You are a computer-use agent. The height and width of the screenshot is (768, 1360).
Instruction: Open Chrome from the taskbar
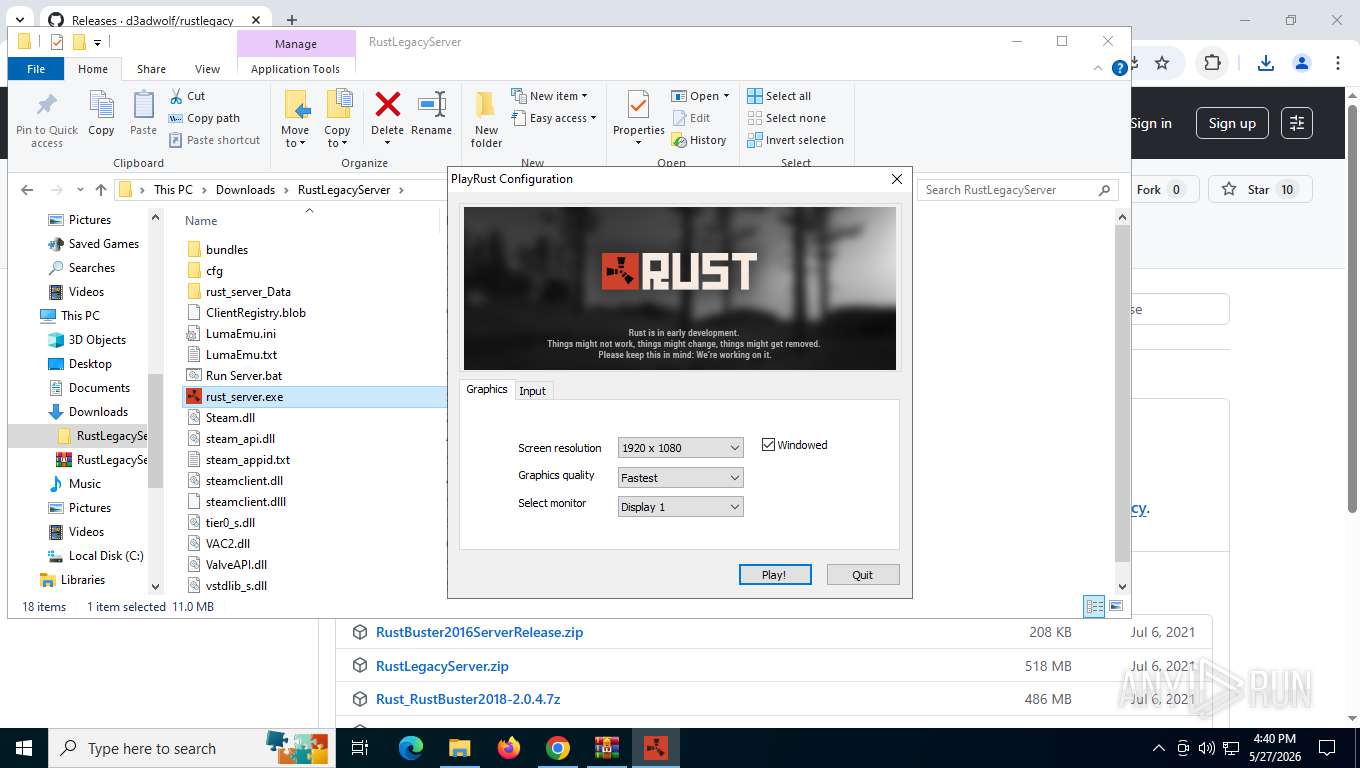click(558, 747)
